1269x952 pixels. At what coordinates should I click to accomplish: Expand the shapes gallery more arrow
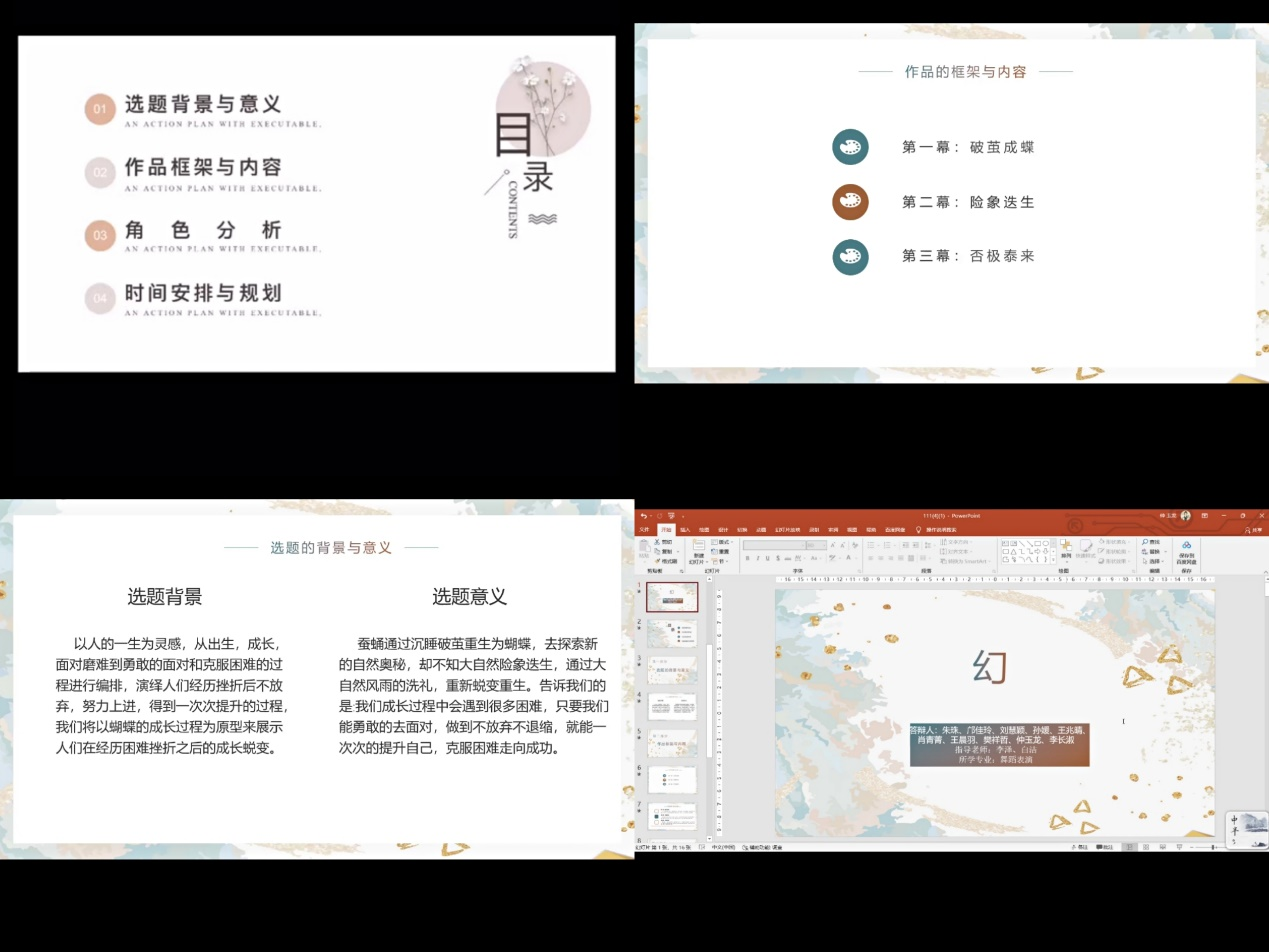[x=1054, y=560]
